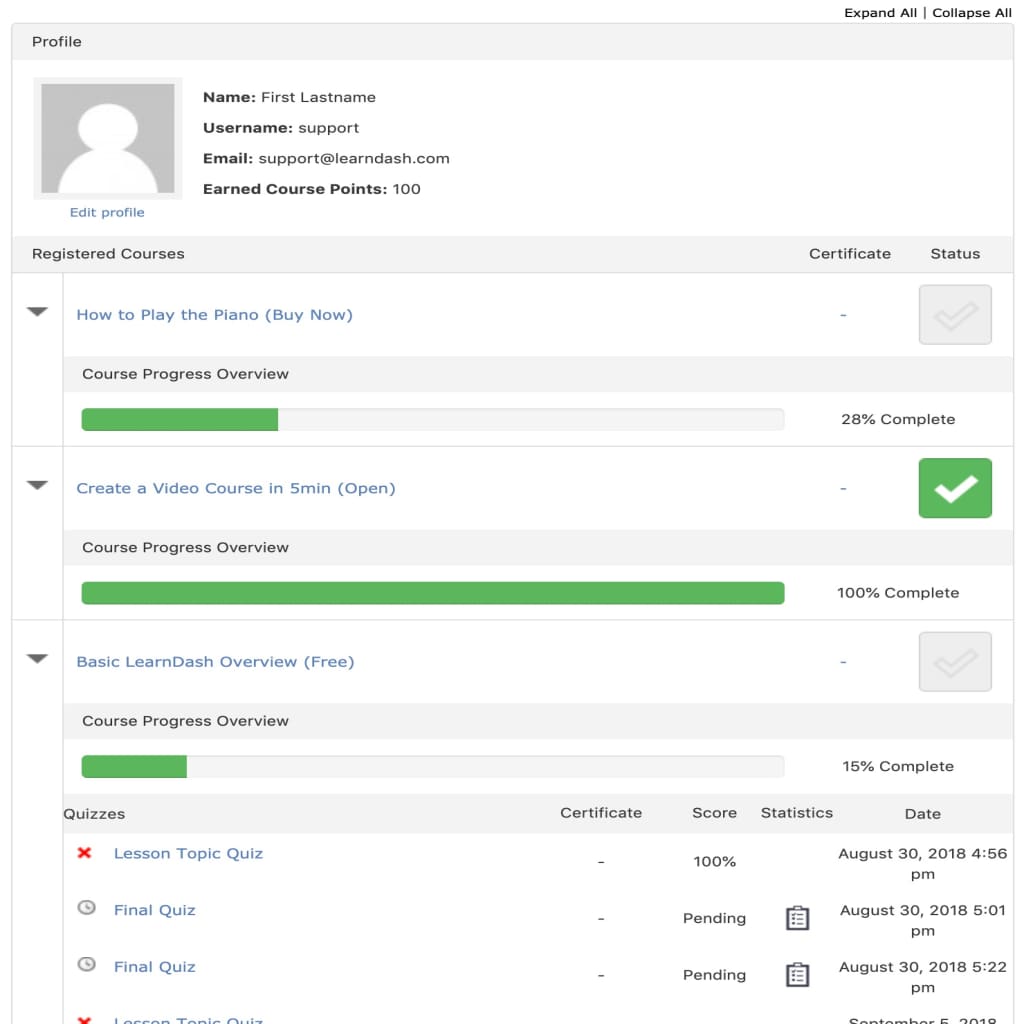1024x1024 pixels.
Task: Click the 15% Complete progress bar
Action: point(432,766)
